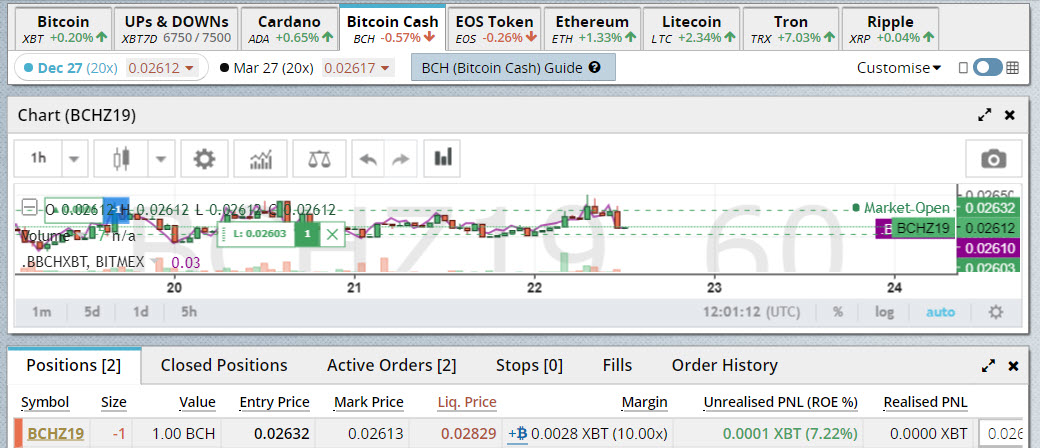Select the Mar 27 (20x) contract
This screenshot has height=448, width=1040.
267,68
